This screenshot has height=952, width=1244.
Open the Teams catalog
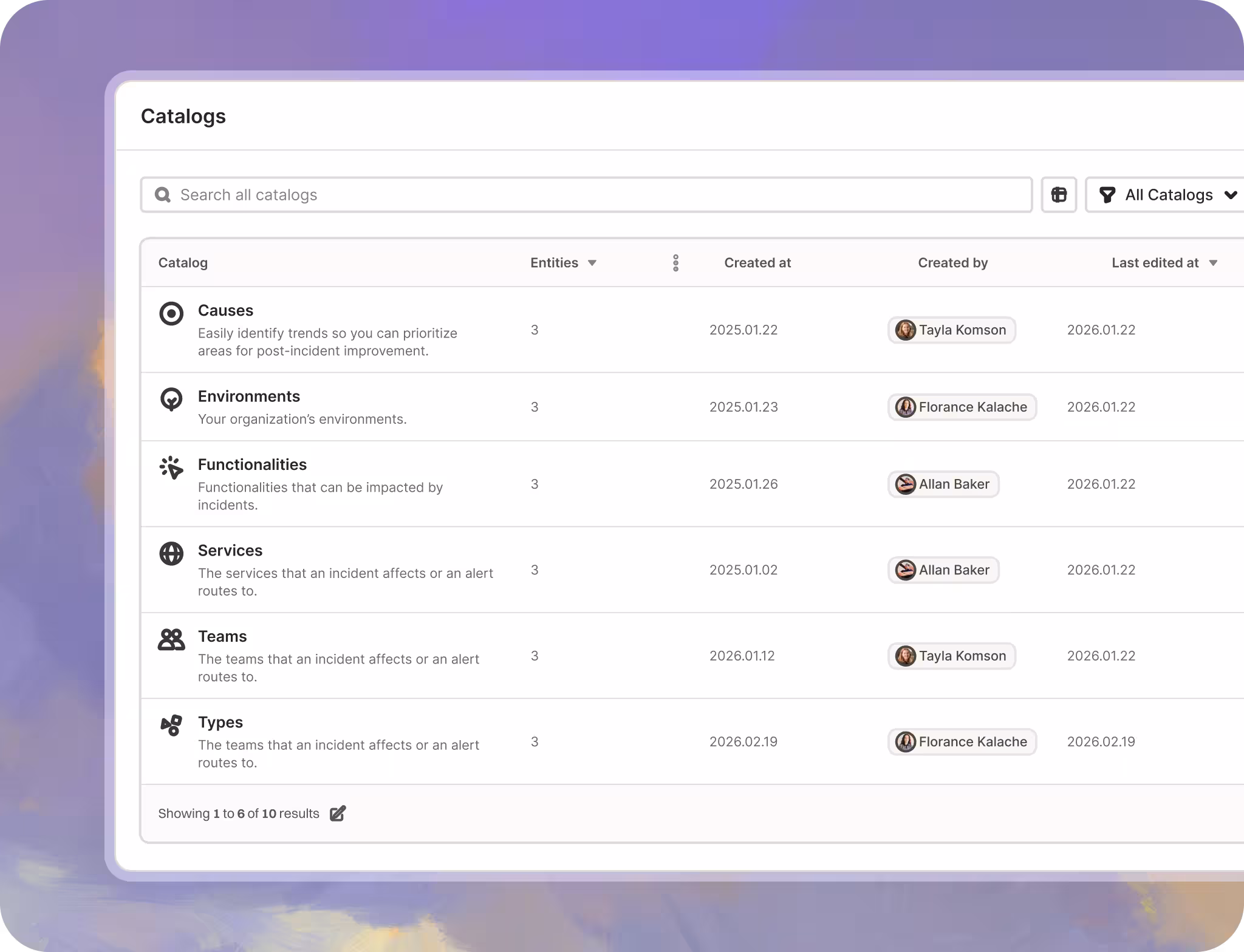tap(222, 636)
